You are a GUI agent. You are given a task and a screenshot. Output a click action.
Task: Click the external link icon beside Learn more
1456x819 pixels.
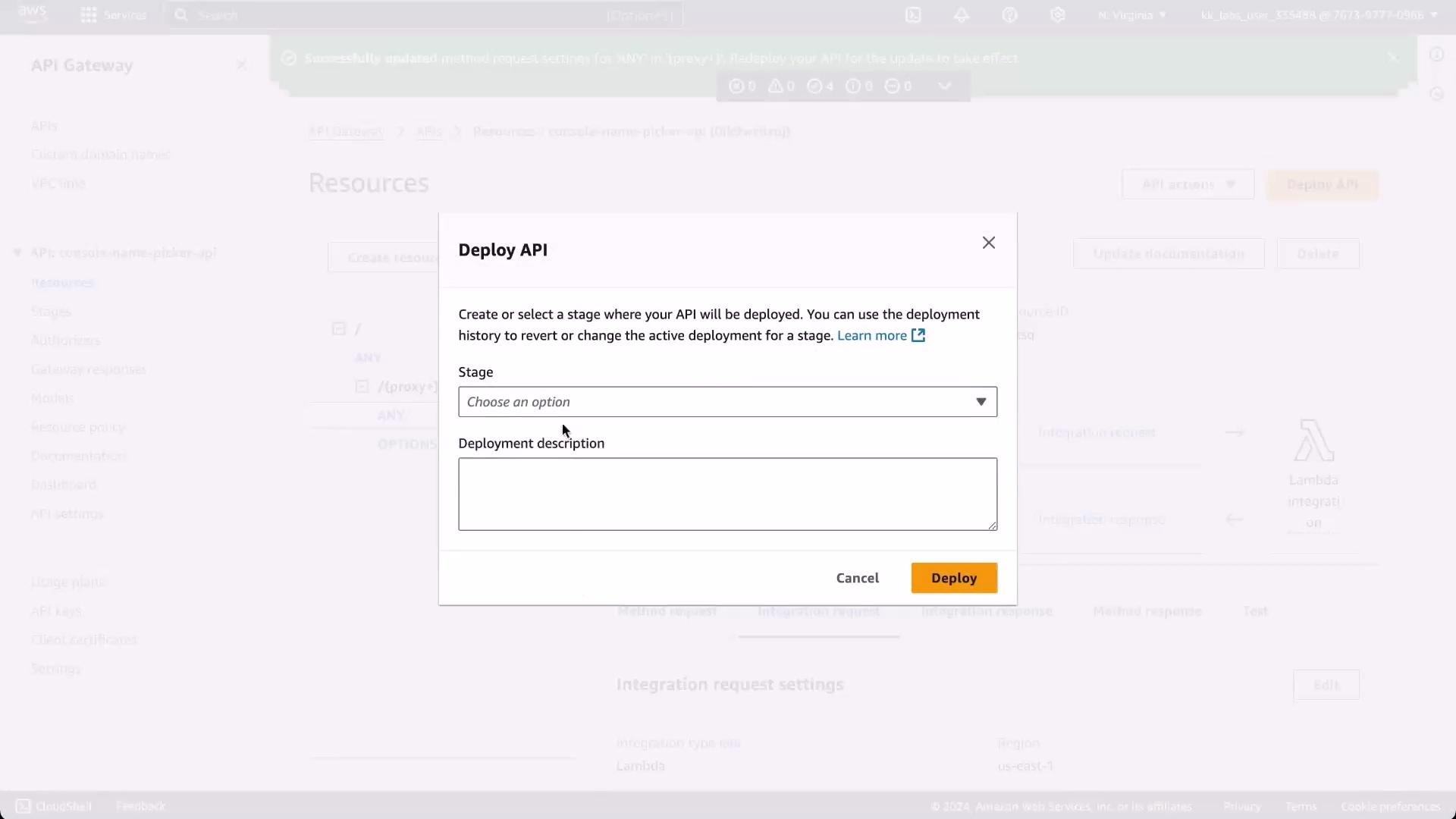(x=918, y=335)
